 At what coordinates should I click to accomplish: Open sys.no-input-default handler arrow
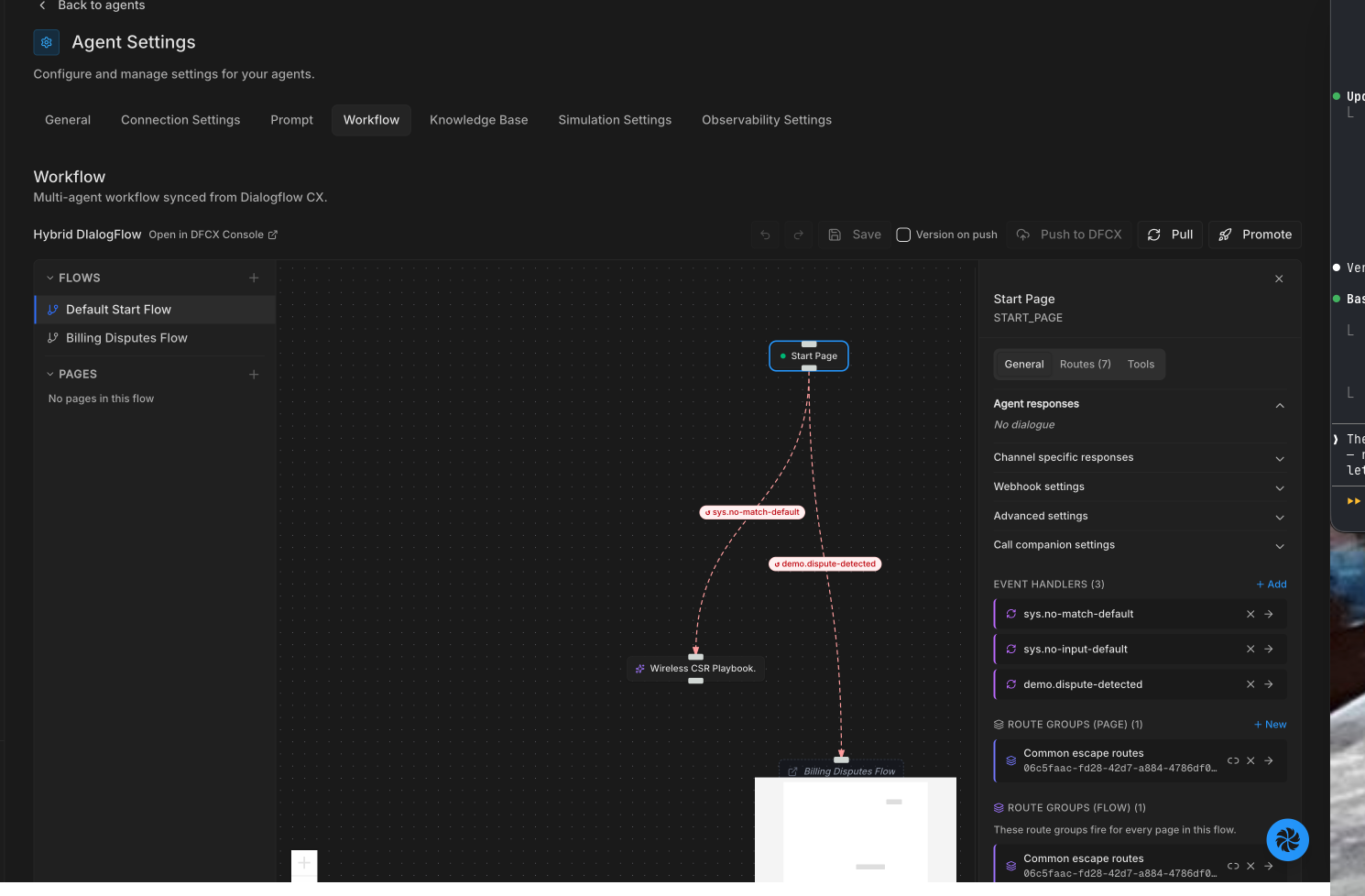click(x=1269, y=649)
